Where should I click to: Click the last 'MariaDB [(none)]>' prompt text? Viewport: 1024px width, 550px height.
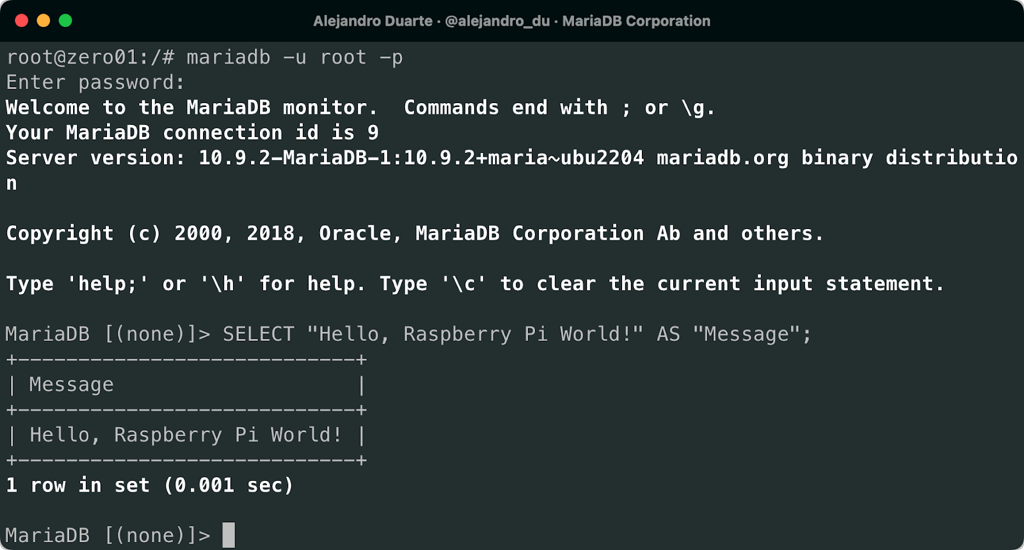click(108, 535)
